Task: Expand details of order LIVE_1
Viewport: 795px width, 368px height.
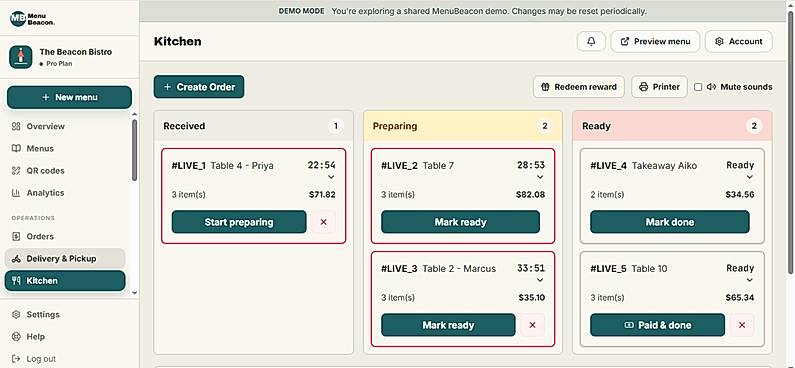Action: tap(331, 177)
